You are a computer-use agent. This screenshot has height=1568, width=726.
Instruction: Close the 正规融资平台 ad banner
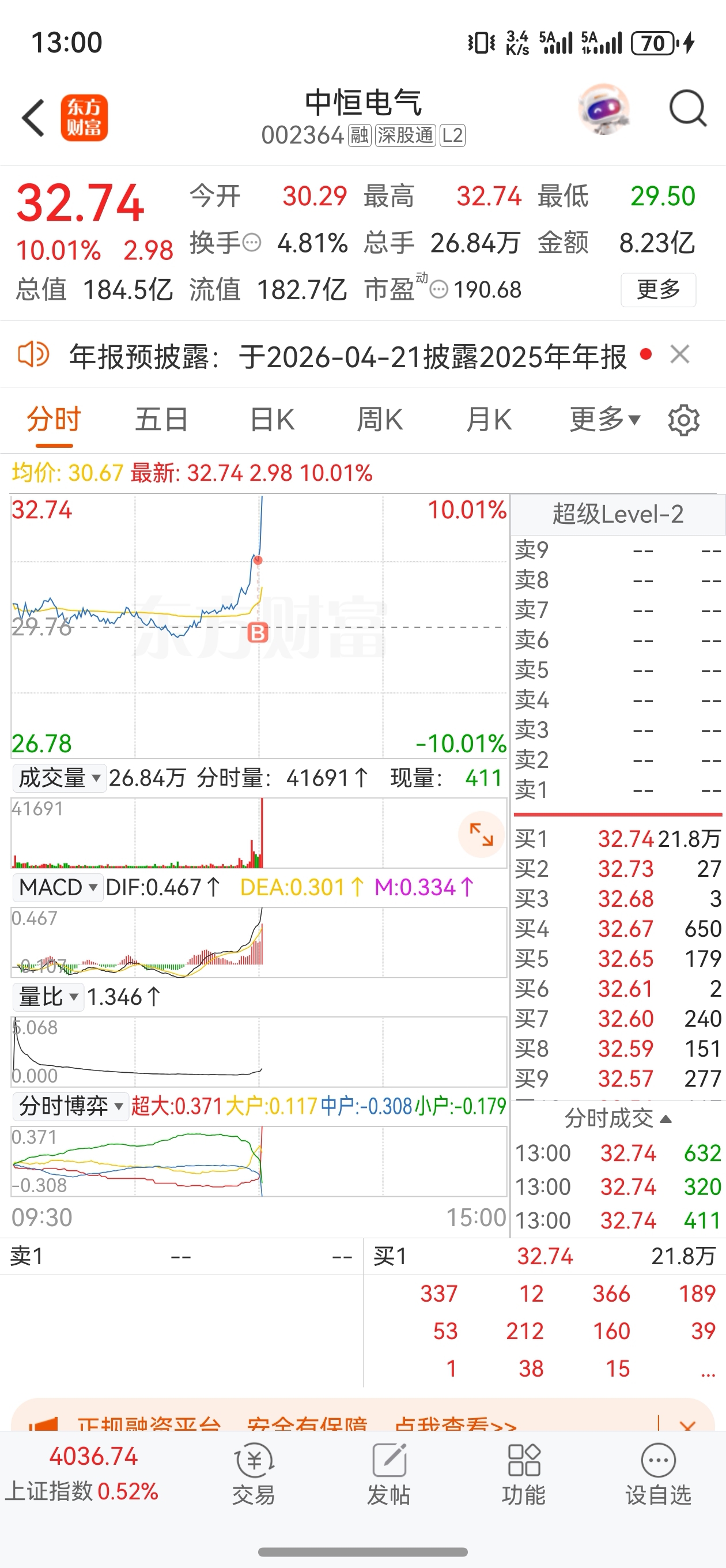tap(687, 1426)
